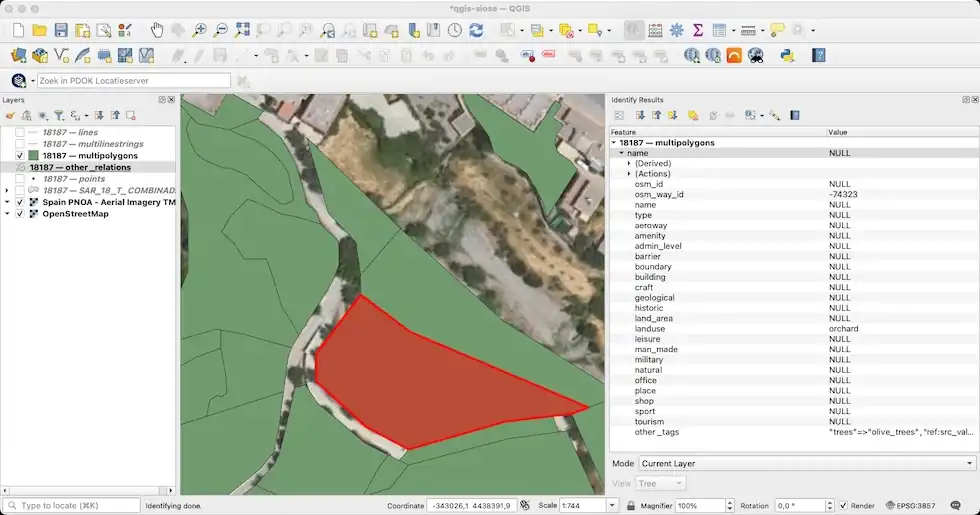Click the Filter Legend funnel icon
Image resolution: width=980 pixels, height=515 pixels.
pos(59,116)
